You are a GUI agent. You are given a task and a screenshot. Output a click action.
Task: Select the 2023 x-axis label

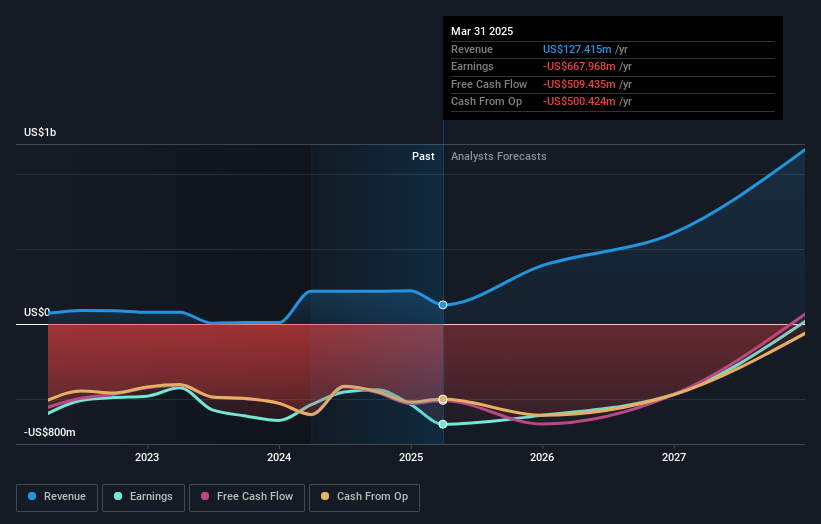click(147, 457)
